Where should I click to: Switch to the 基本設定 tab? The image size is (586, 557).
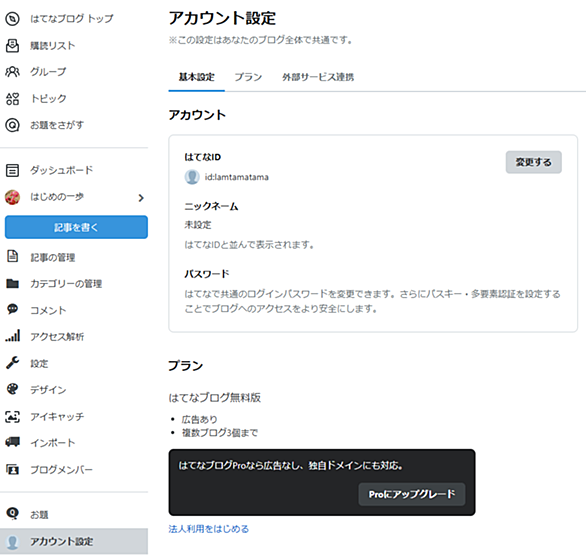[197, 77]
